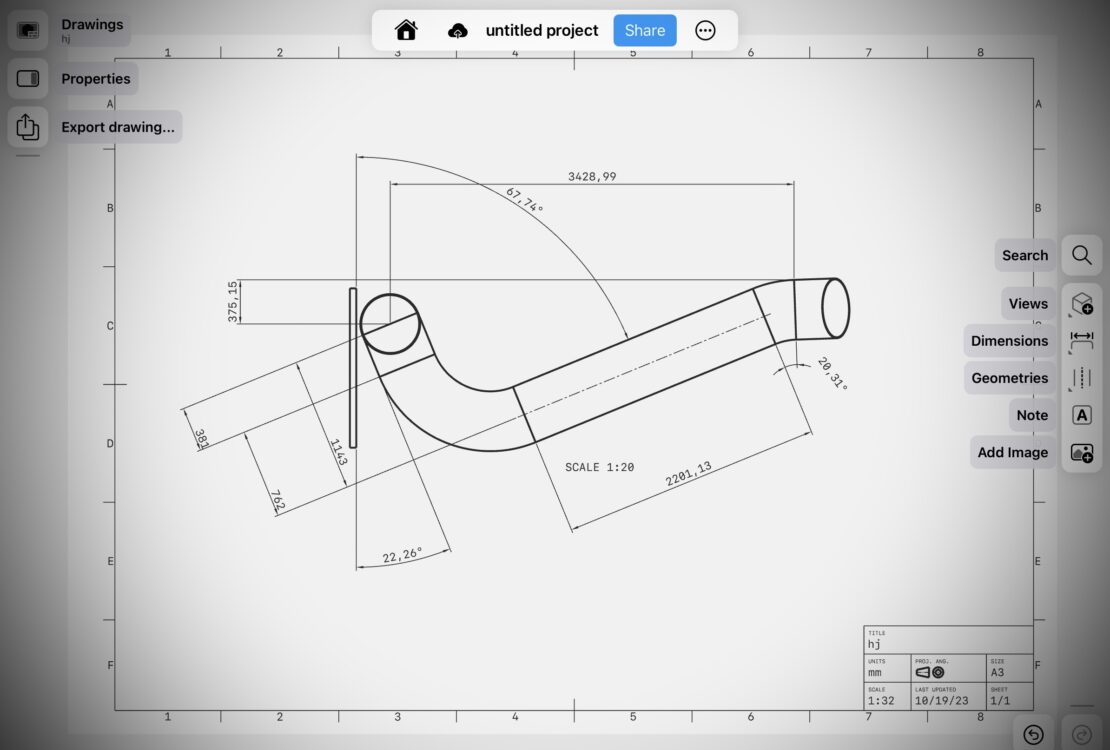Screen dimensions: 1110x750
Task: Open the more options ellipsis menu
Action: click(705, 30)
